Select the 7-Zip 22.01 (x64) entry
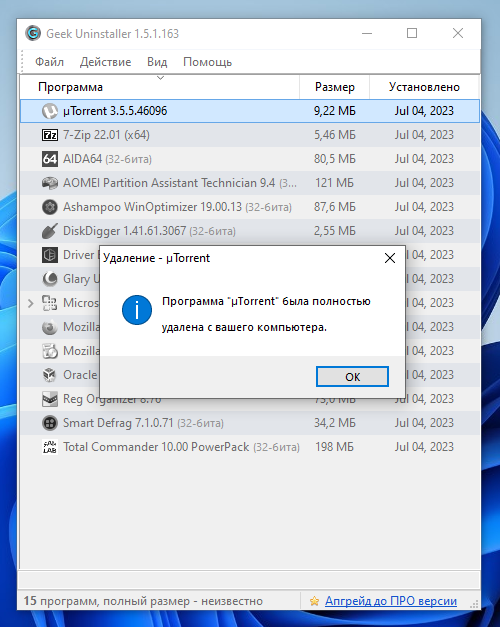 coord(250,135)
